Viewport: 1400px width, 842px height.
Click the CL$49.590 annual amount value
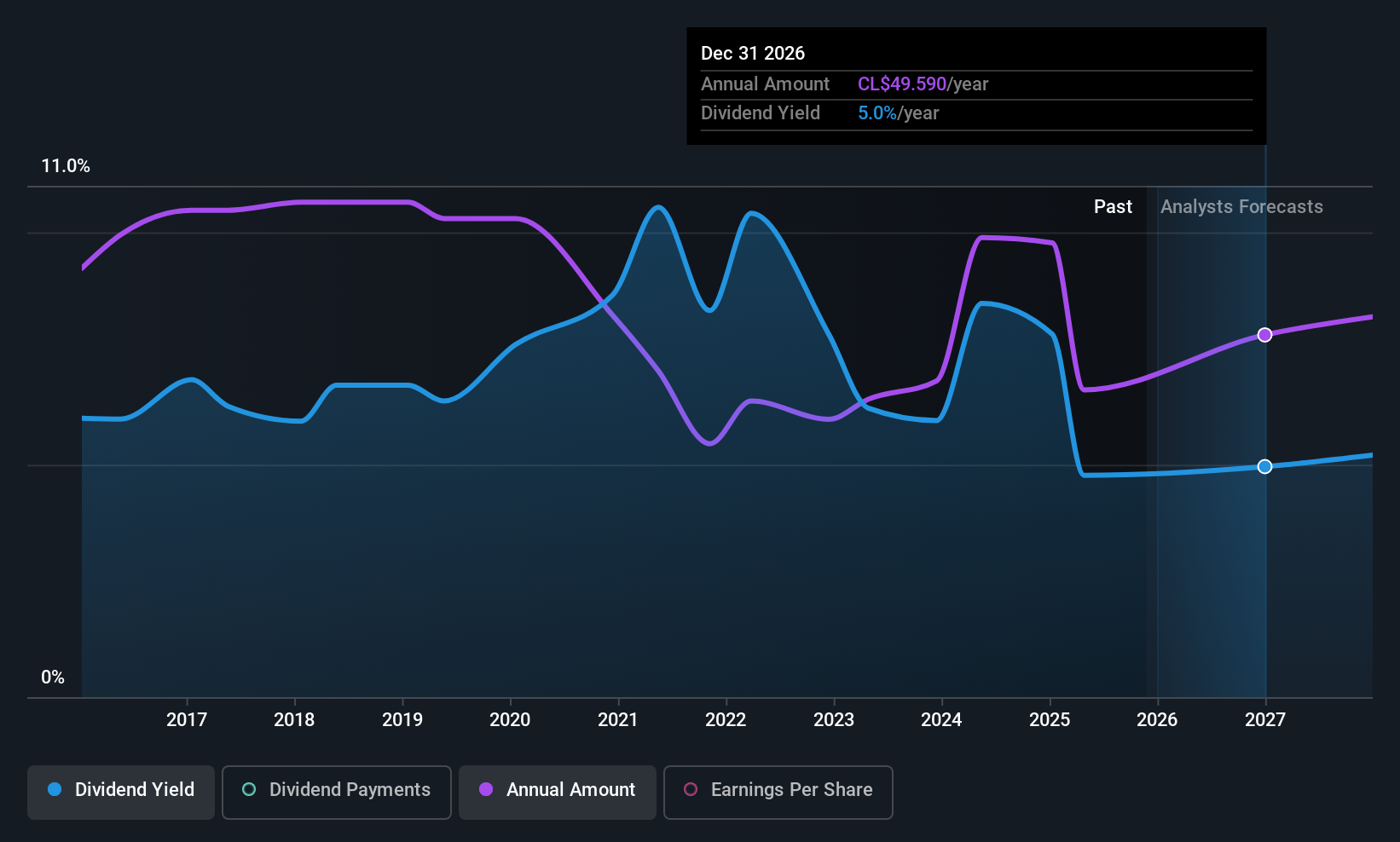point(902,84)
